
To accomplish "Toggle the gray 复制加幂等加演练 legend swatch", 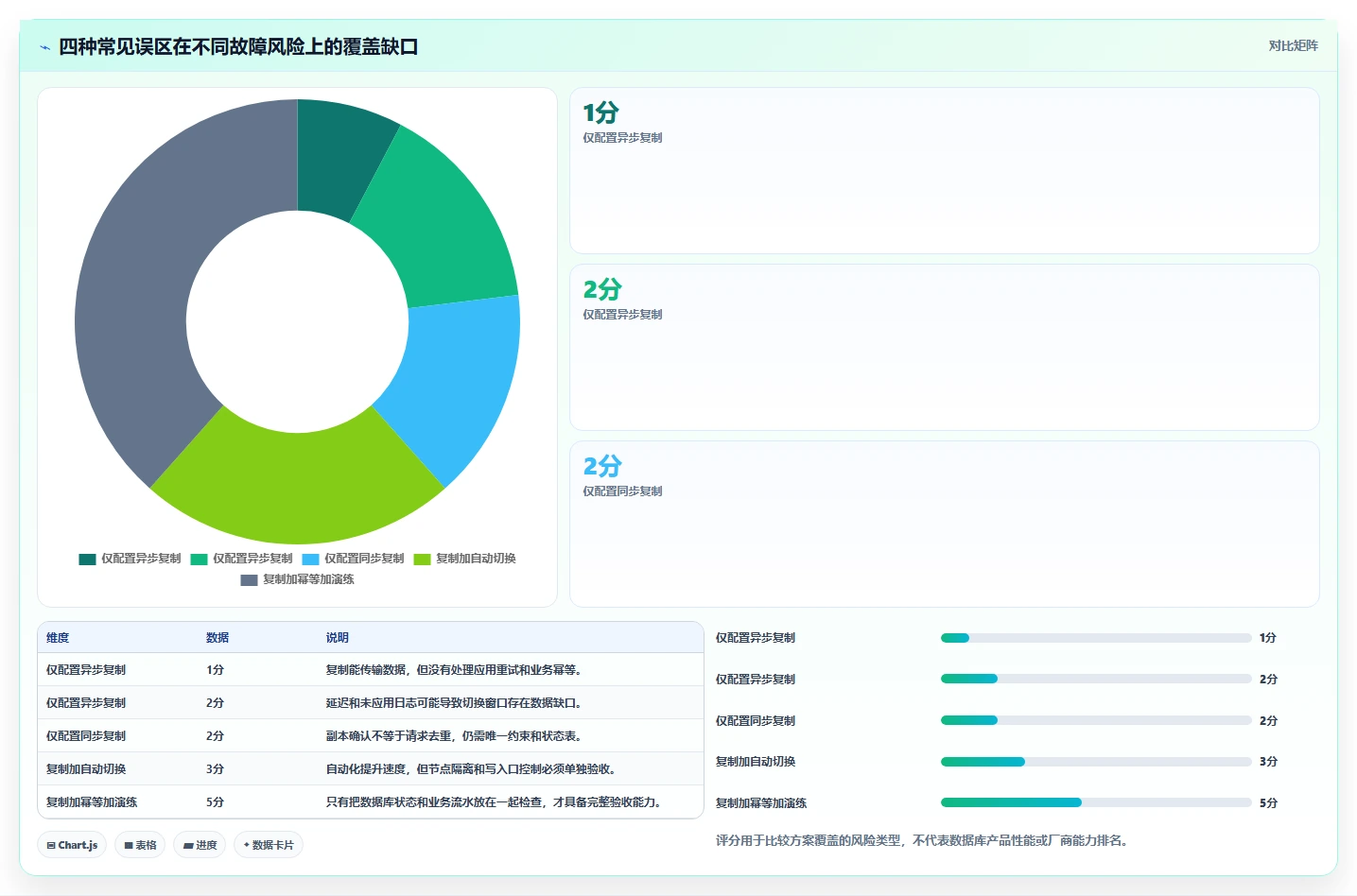I will [249, 579].
